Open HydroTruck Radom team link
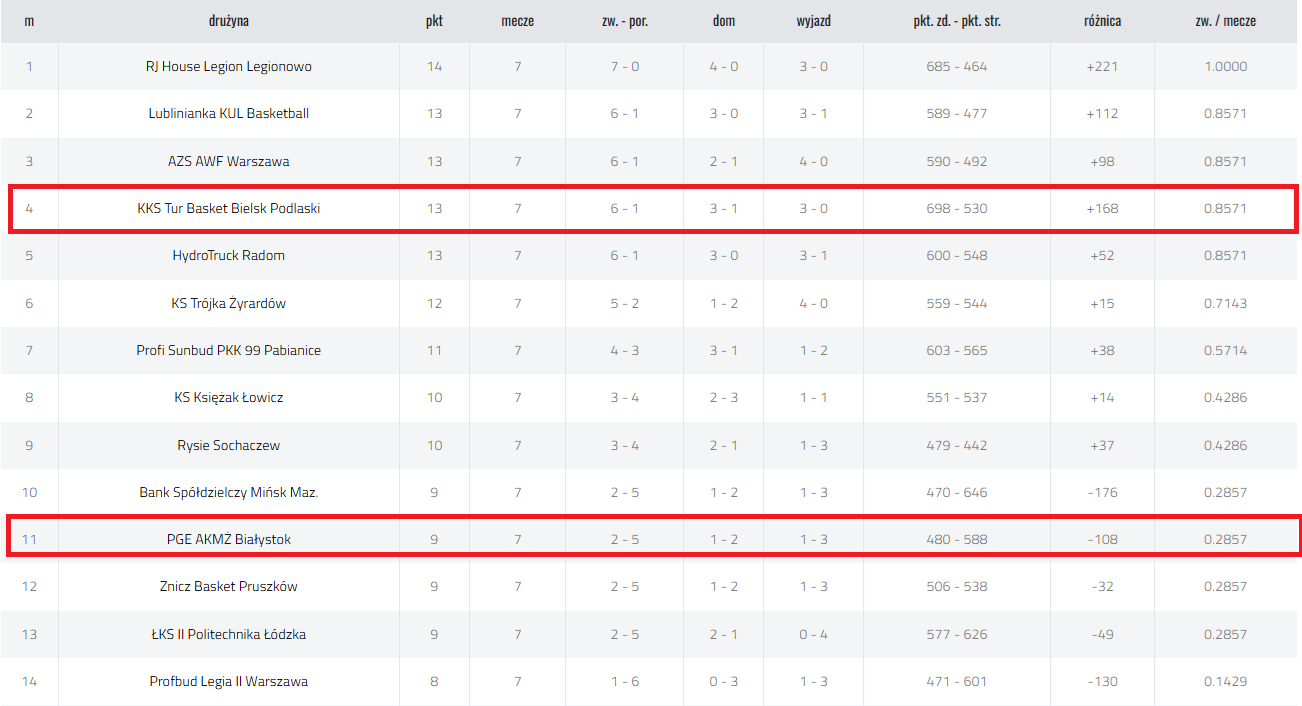Screen dimensions: 1302x706 click(228, 256)
